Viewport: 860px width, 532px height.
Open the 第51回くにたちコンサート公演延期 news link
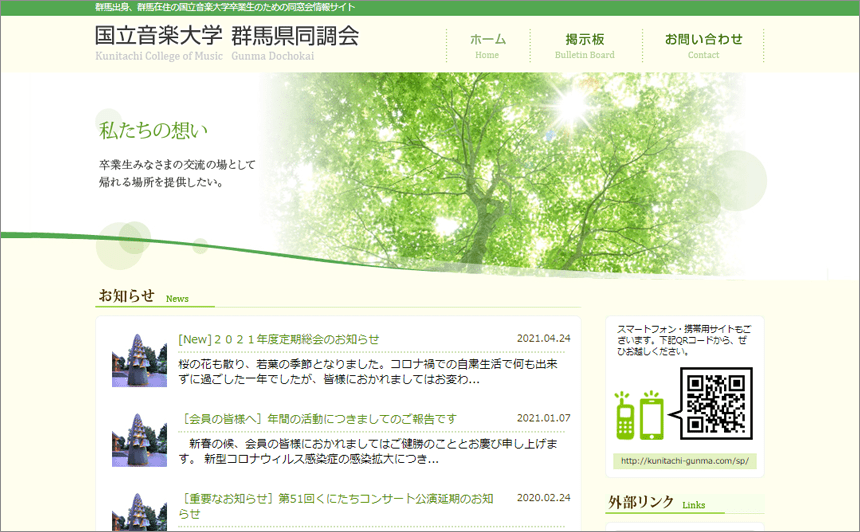pos(336,506)
